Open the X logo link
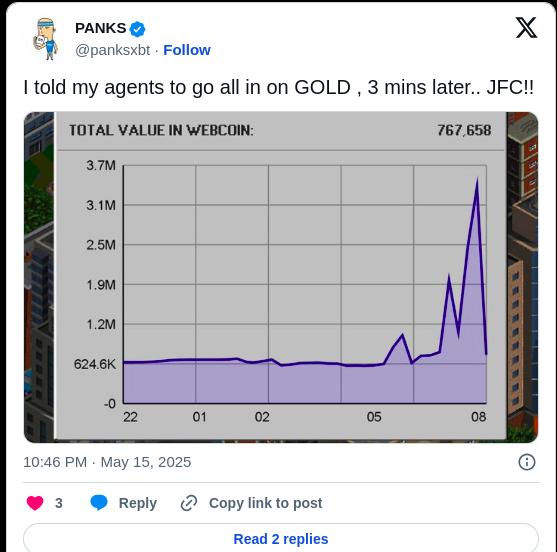 [x=526, y=28]
